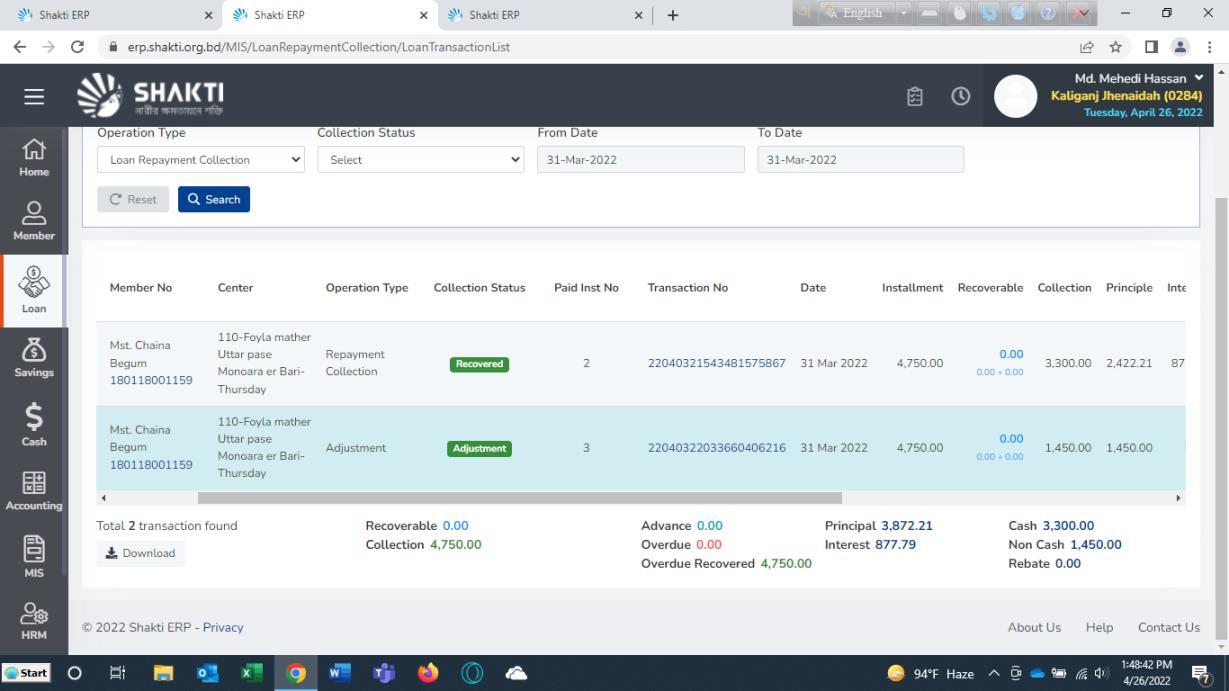Image resolution: width=1229 pixels, height=691 pixels.
Task: Open a new browser tab
Action: 673,15
